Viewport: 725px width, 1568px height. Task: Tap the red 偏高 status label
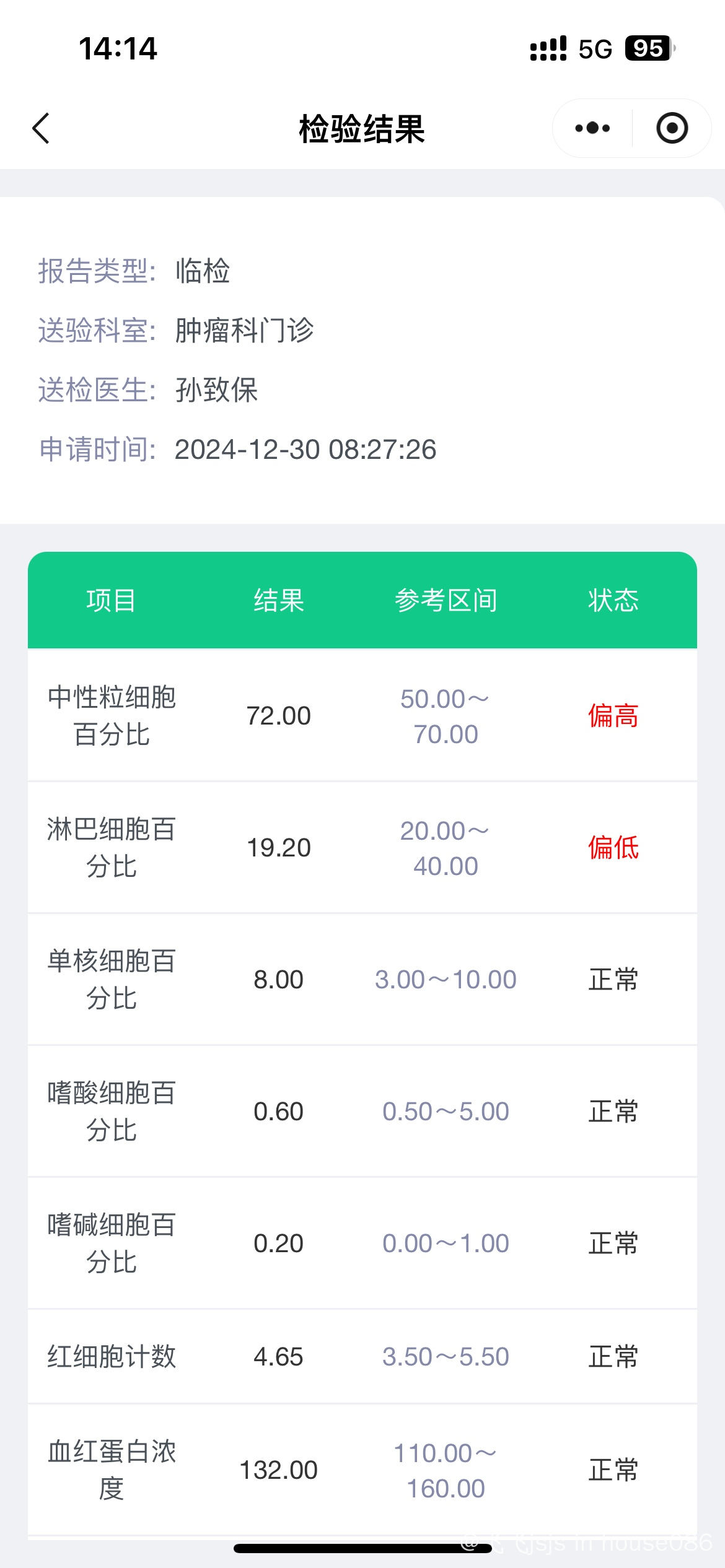pos(613,716)
